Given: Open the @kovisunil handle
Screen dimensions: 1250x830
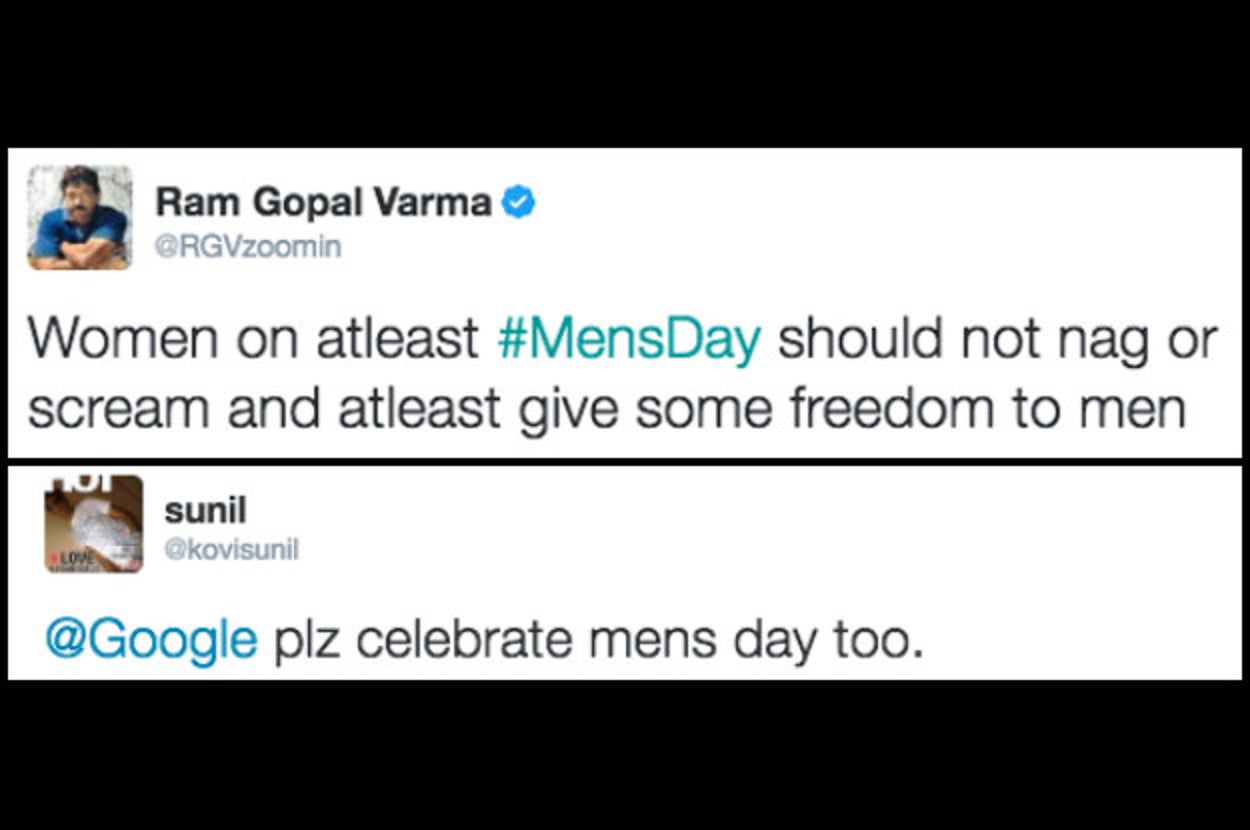Looking at the screenshot, I should (x=231, y=549).
